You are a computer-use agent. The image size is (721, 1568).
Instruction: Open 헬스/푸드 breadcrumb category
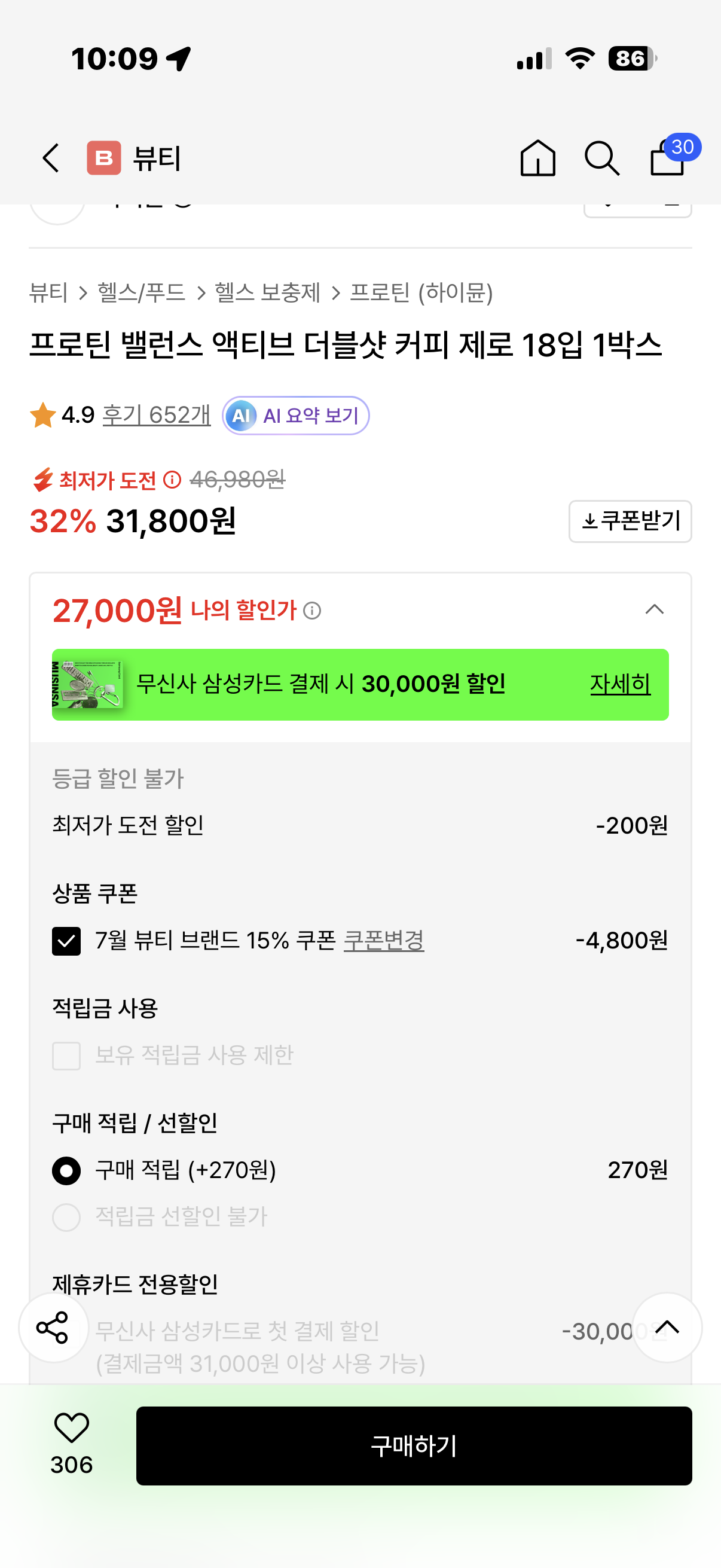click(x=141, y=293)
